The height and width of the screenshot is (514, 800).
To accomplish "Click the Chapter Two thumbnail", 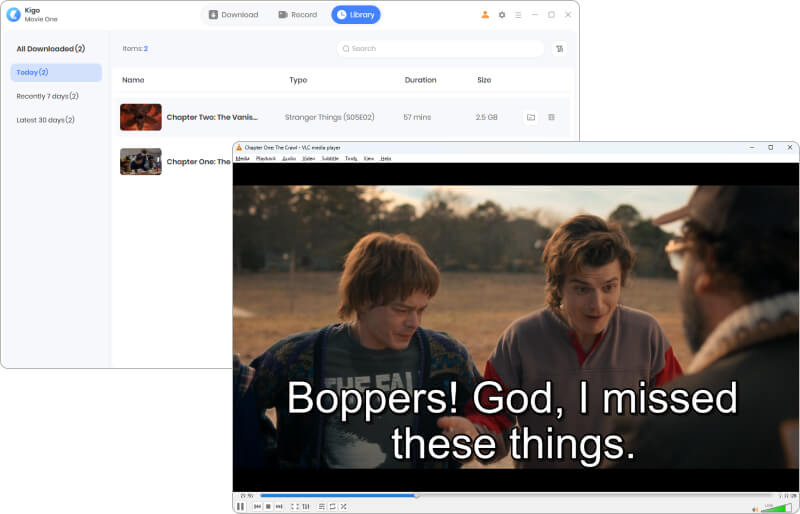I will (x=141, y=117).
